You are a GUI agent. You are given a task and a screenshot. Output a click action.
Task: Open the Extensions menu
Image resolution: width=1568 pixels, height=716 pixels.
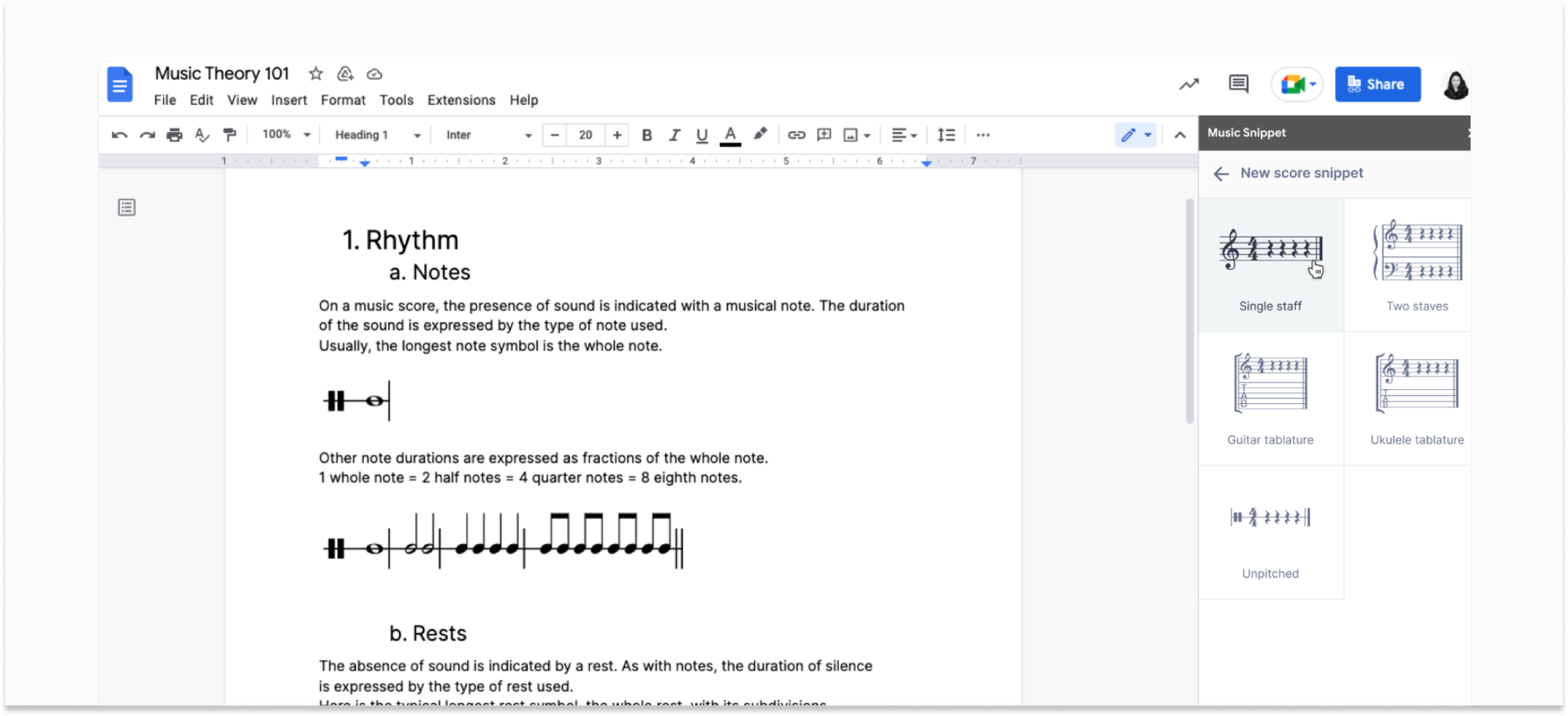click(461, 100)
